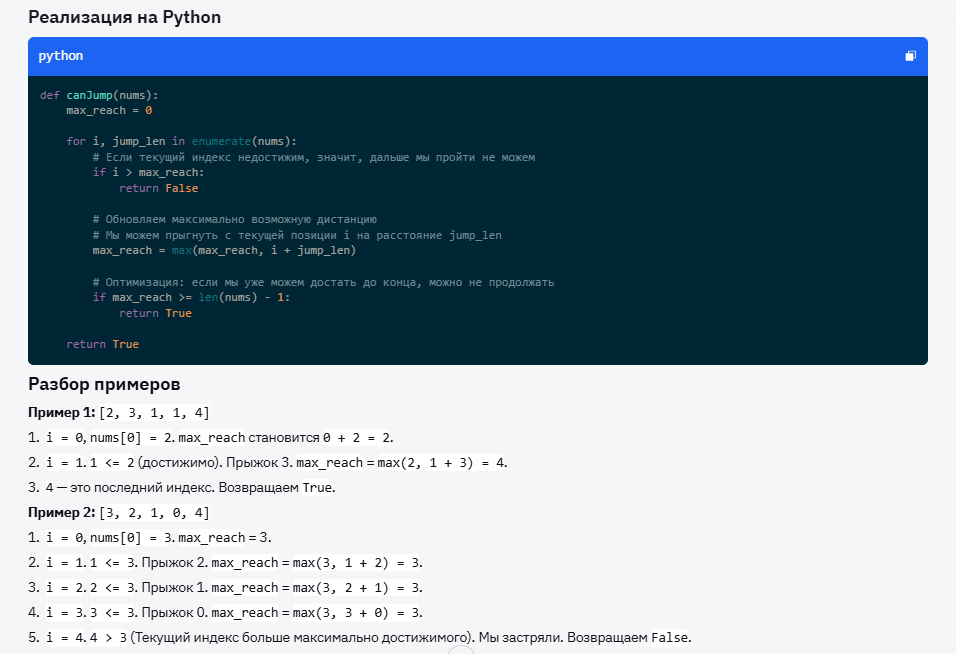Viewport: 956px width, 654px height.
Task: Click the 'Пример 1:' label
Action: tap(61, 413)
